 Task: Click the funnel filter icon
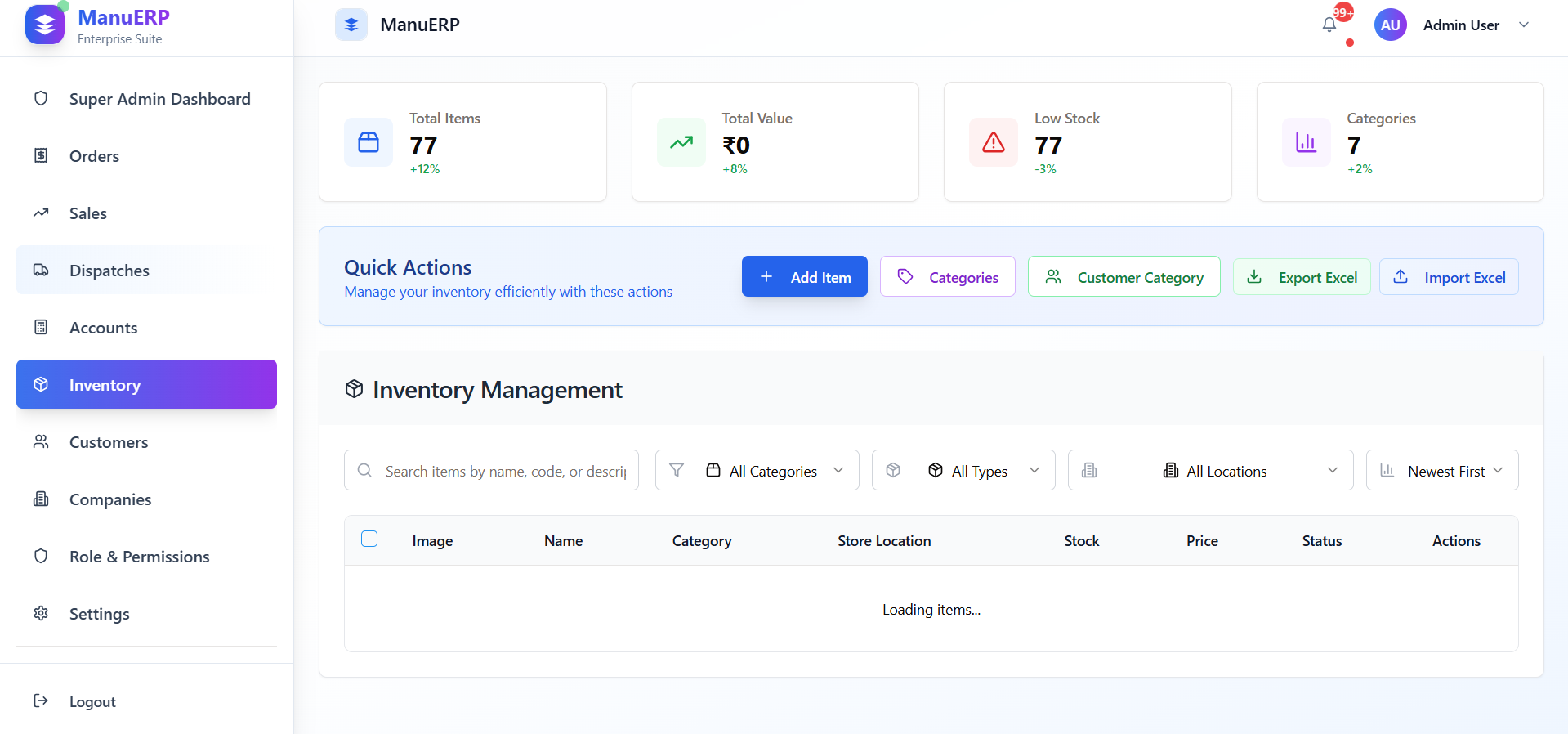pyautogui.click(x=677, y=470)
